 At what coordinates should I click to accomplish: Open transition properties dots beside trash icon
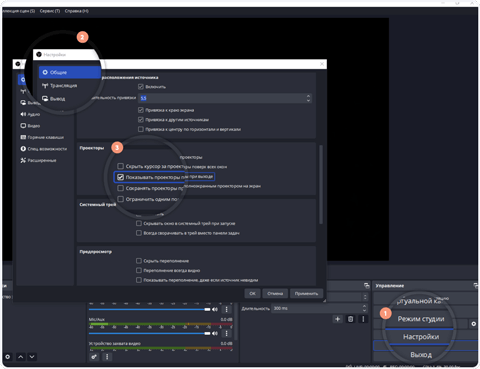(363, 319)
